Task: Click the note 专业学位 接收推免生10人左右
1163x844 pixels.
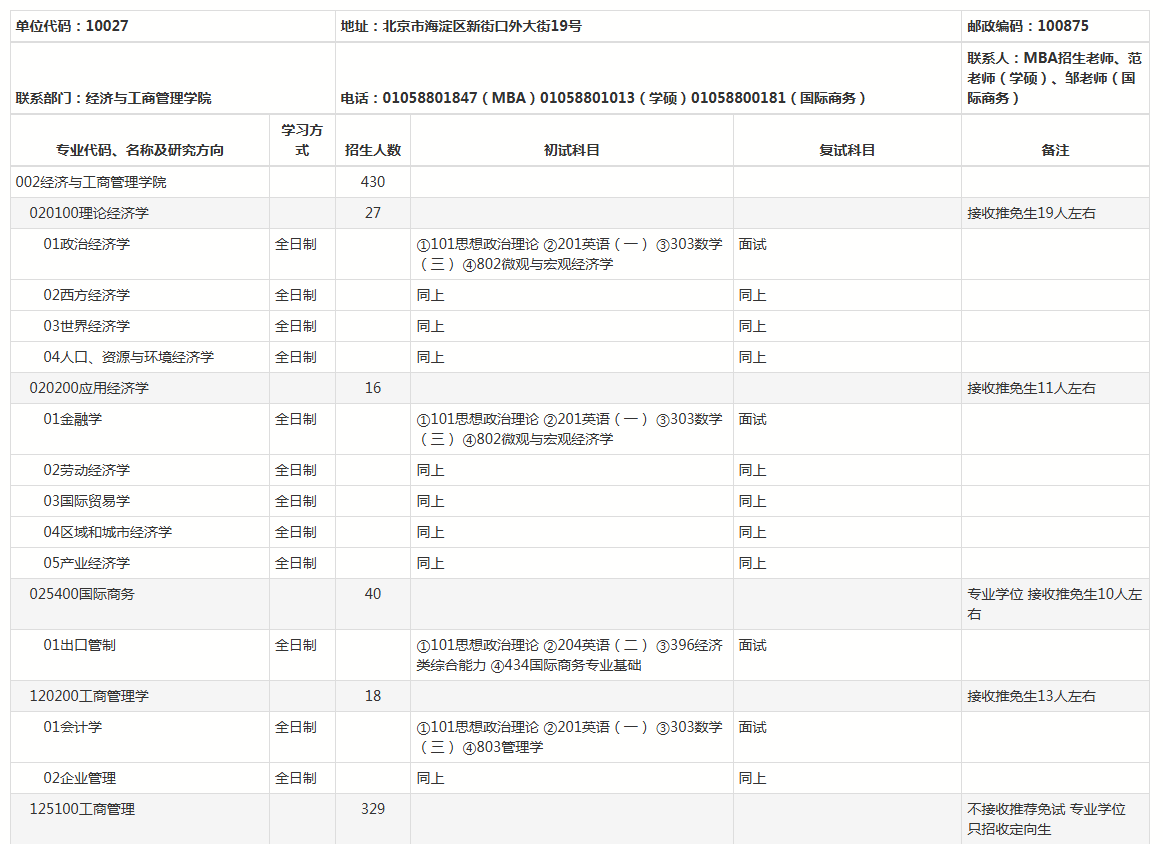Action: 1054,604
